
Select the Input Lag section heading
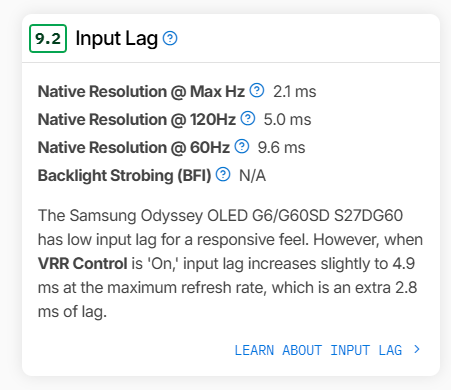pos(117,39)
